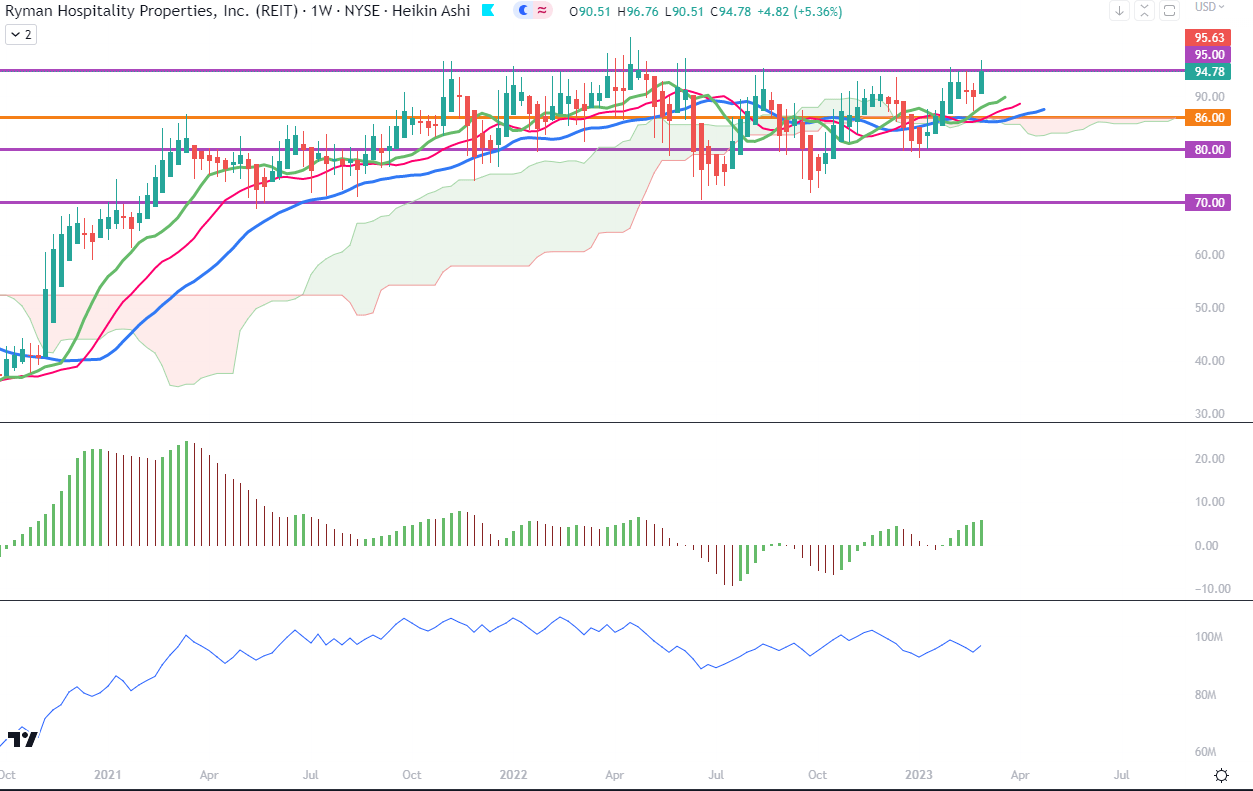Select the 95.00 purple price level label

coord(1209,55)
